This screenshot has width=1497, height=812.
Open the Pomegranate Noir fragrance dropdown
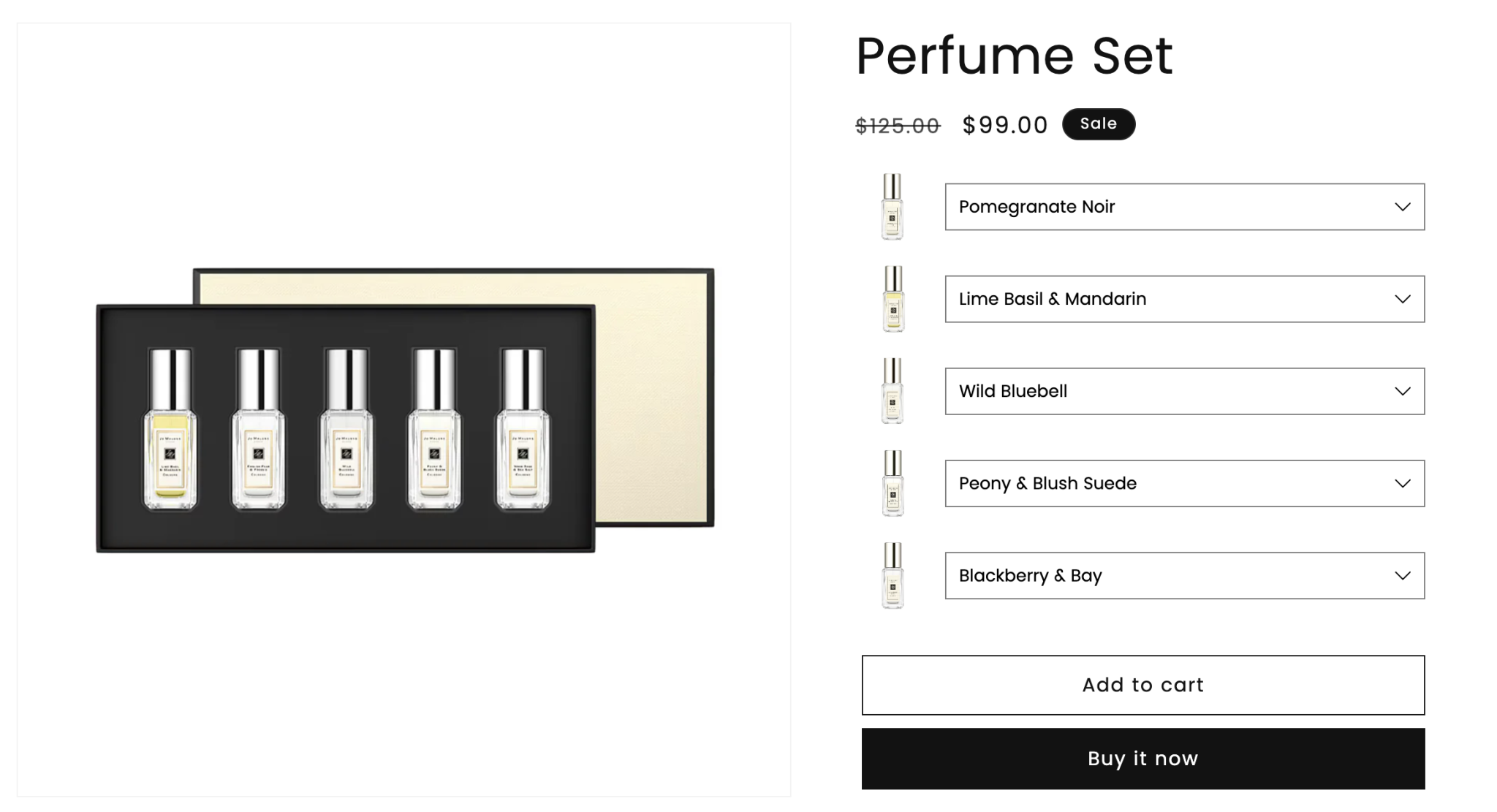(x=1184, y=207)
